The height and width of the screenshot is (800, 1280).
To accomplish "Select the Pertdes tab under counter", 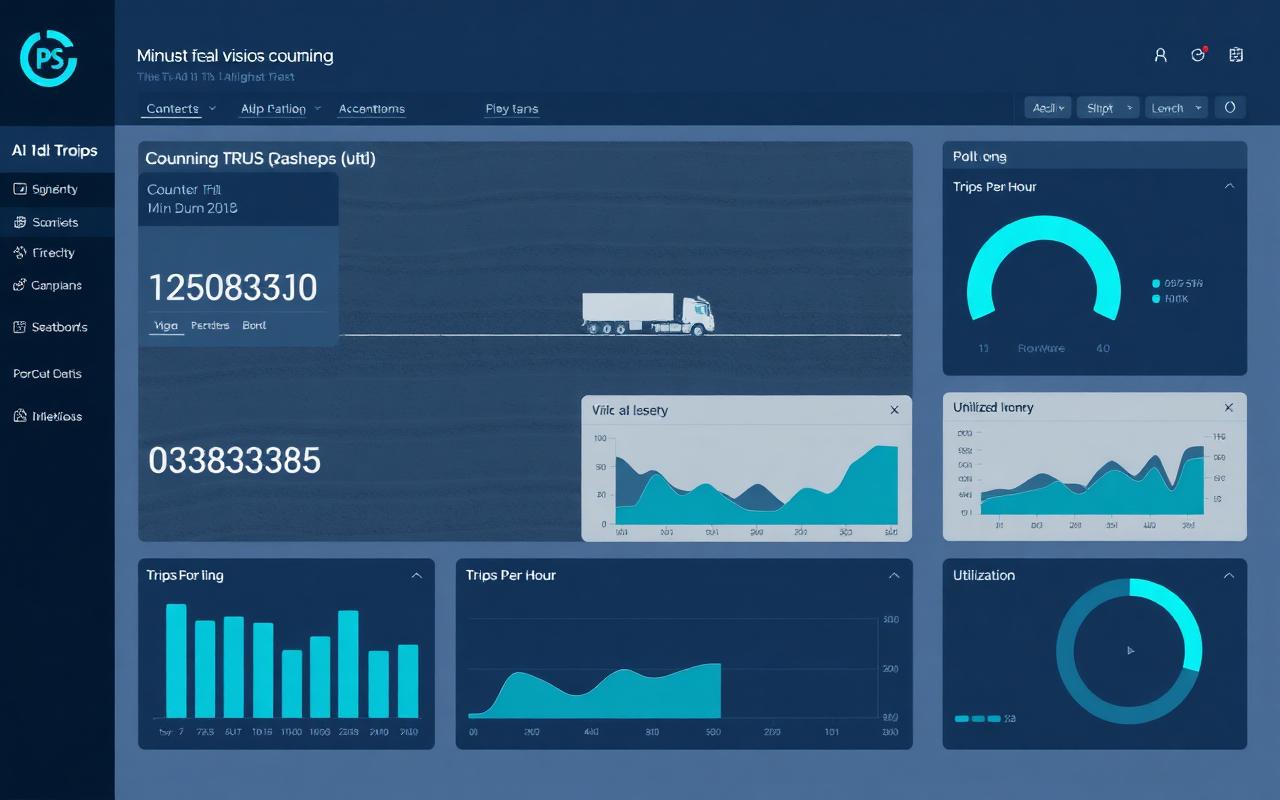I will [x=210, y=326].
